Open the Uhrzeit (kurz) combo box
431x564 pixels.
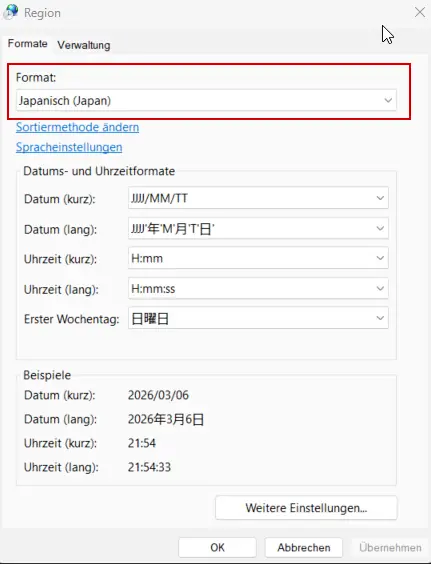pos(258,258)
